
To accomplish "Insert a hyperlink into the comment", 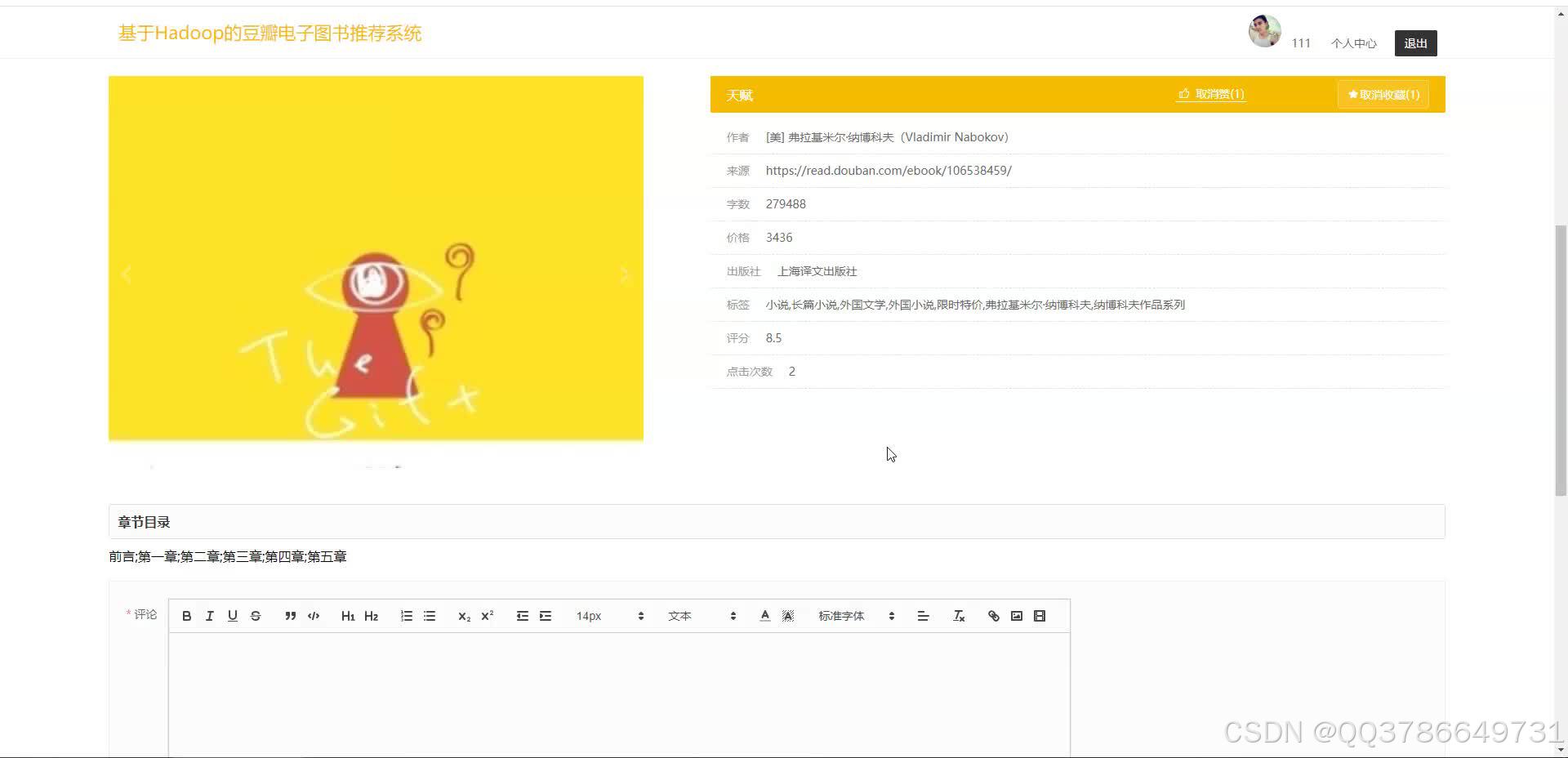I will pos(994,616).
